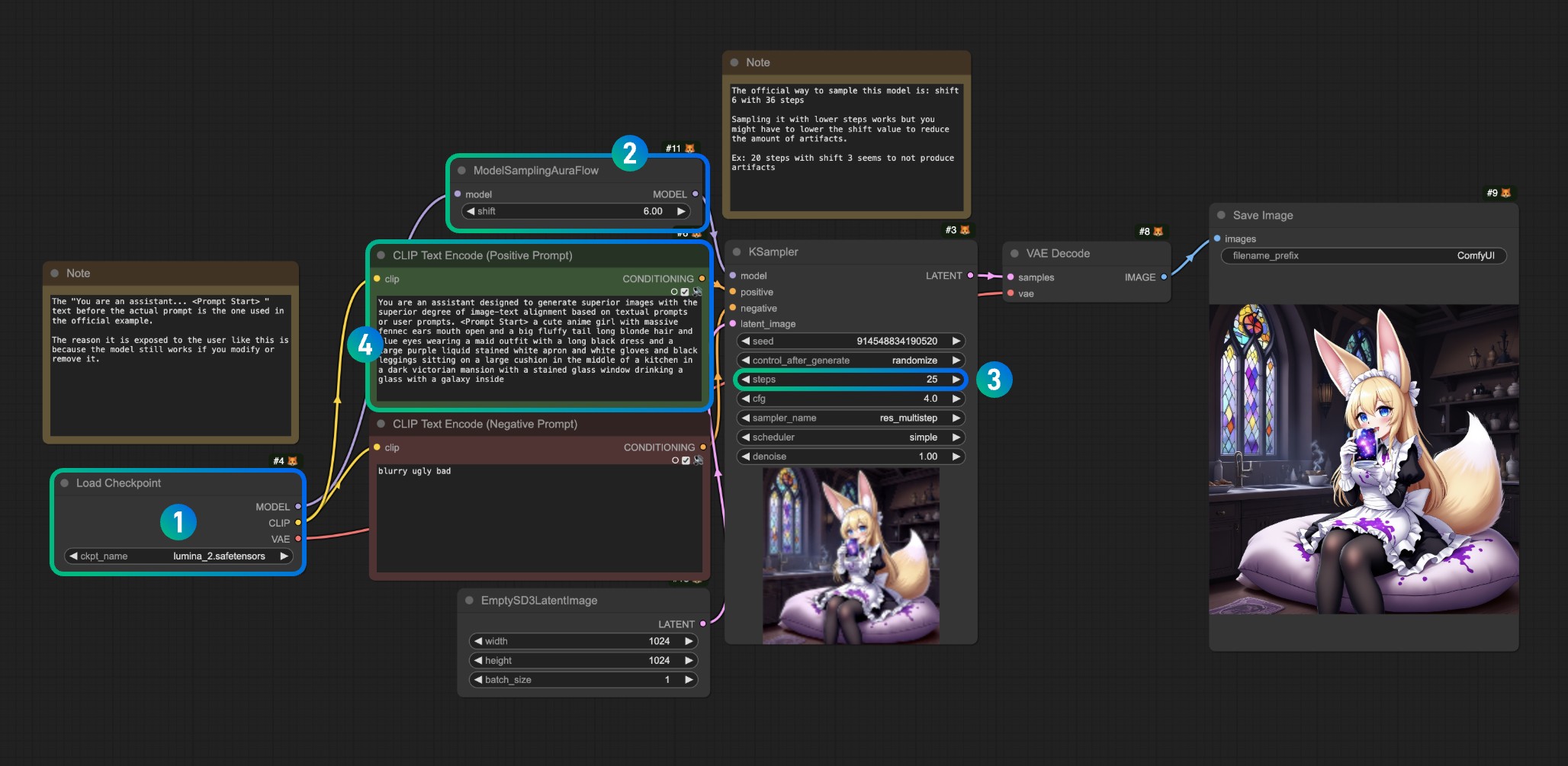Click the fox badge on node #4
The height and width of the screenshot is (766, 1568).
pyautogui.click(x=292, y=461)
